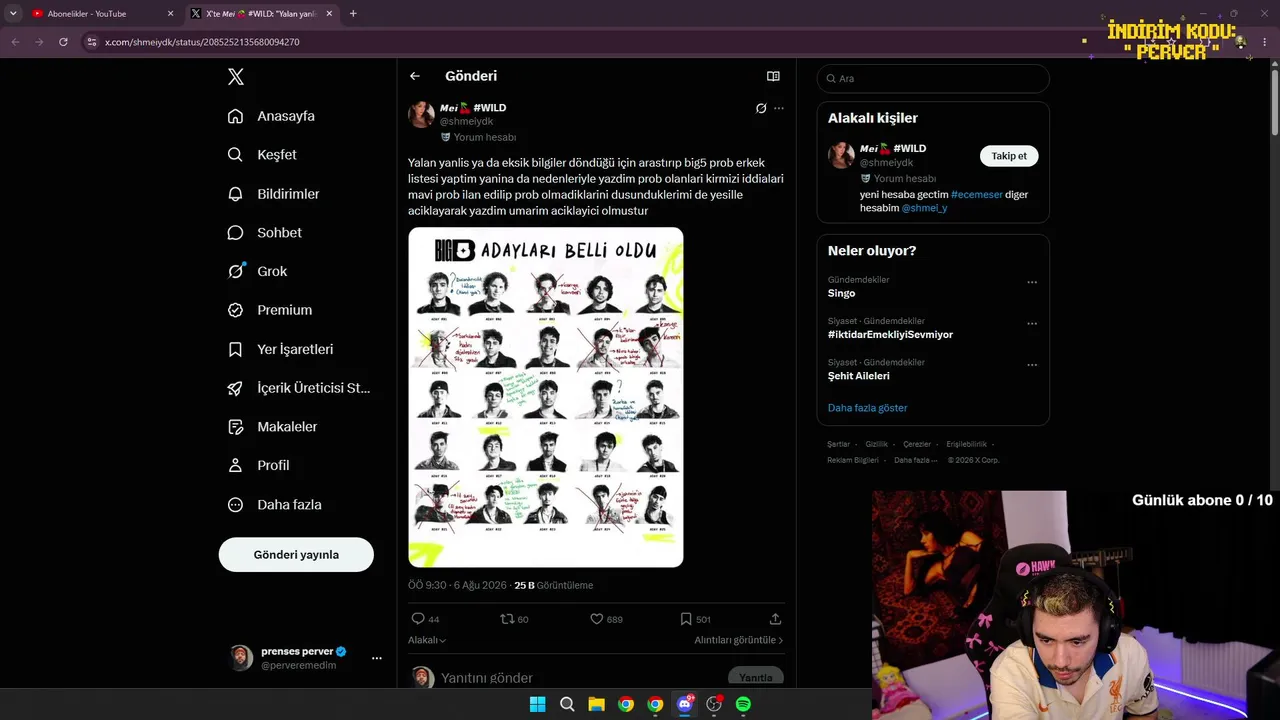Open Sohbet messages in sidebar
This screenshot has width=1280, height=720.
264,233
